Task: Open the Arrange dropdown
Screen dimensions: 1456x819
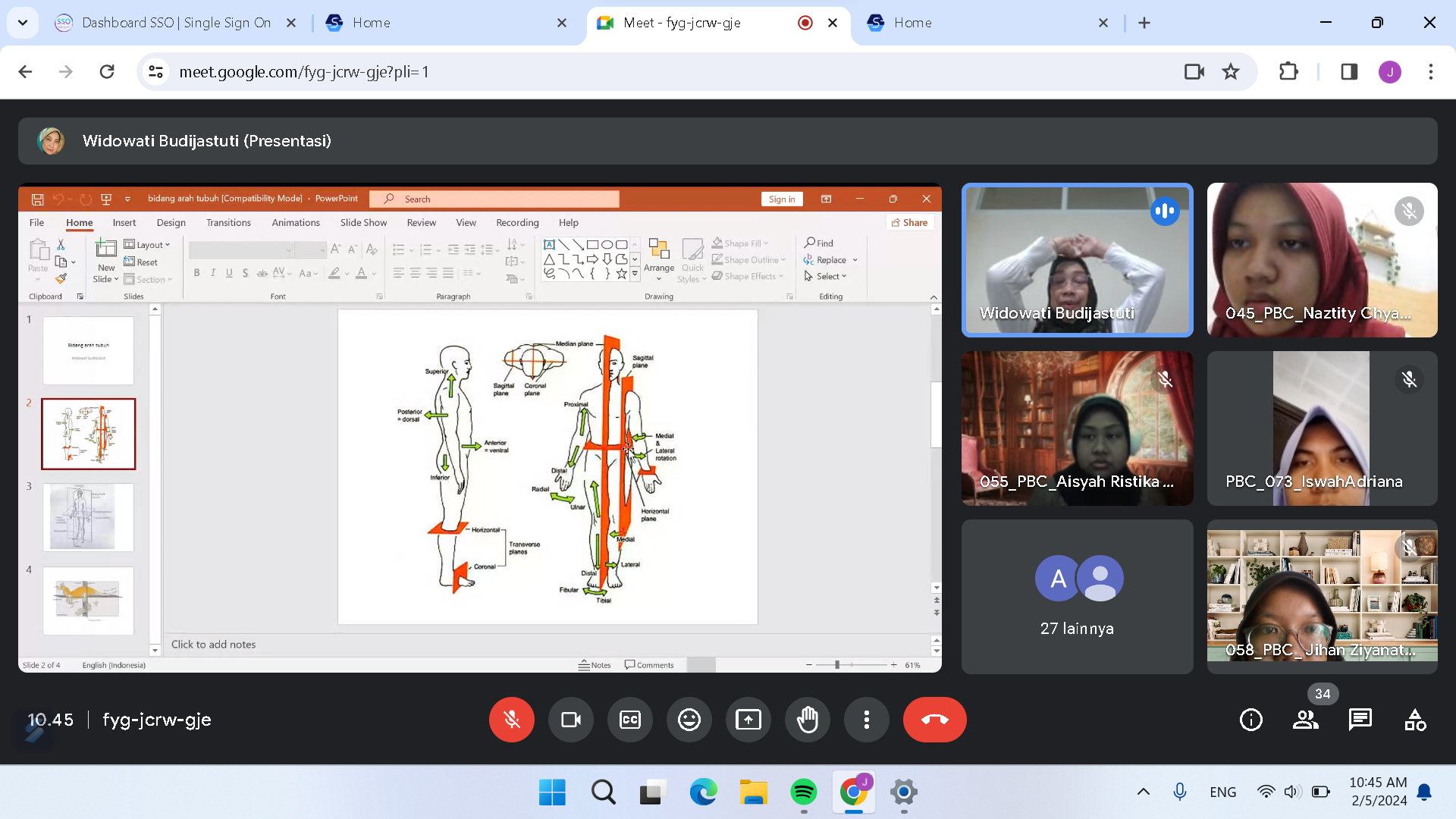Action: click(659, 261)
